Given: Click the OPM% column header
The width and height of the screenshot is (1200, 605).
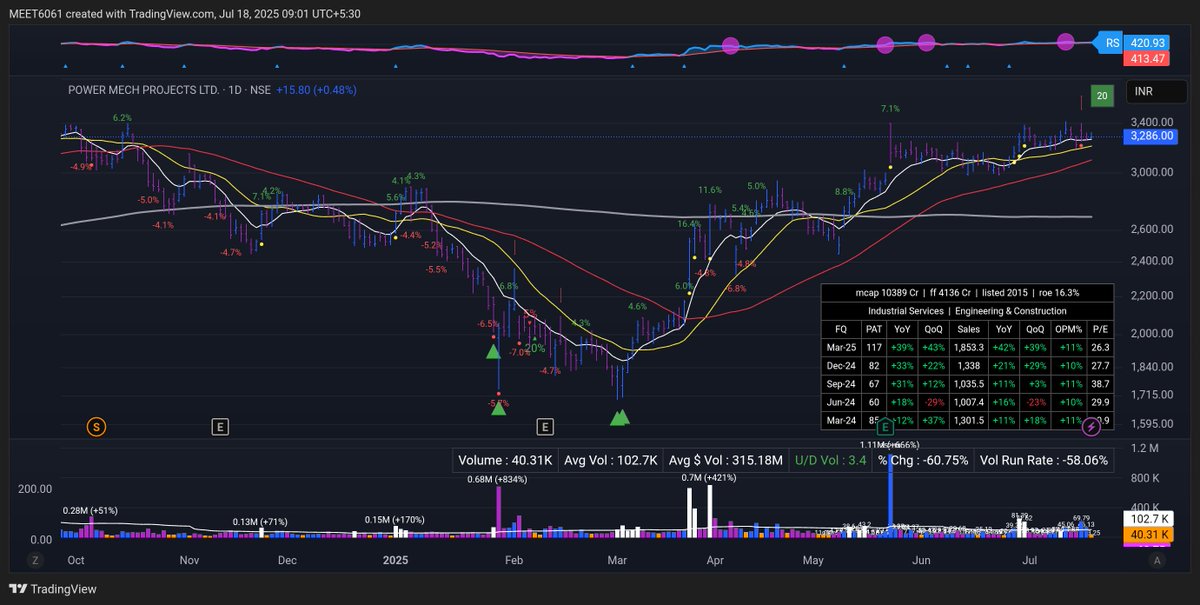Looking at the screenshot, I should coord(1070,328).
